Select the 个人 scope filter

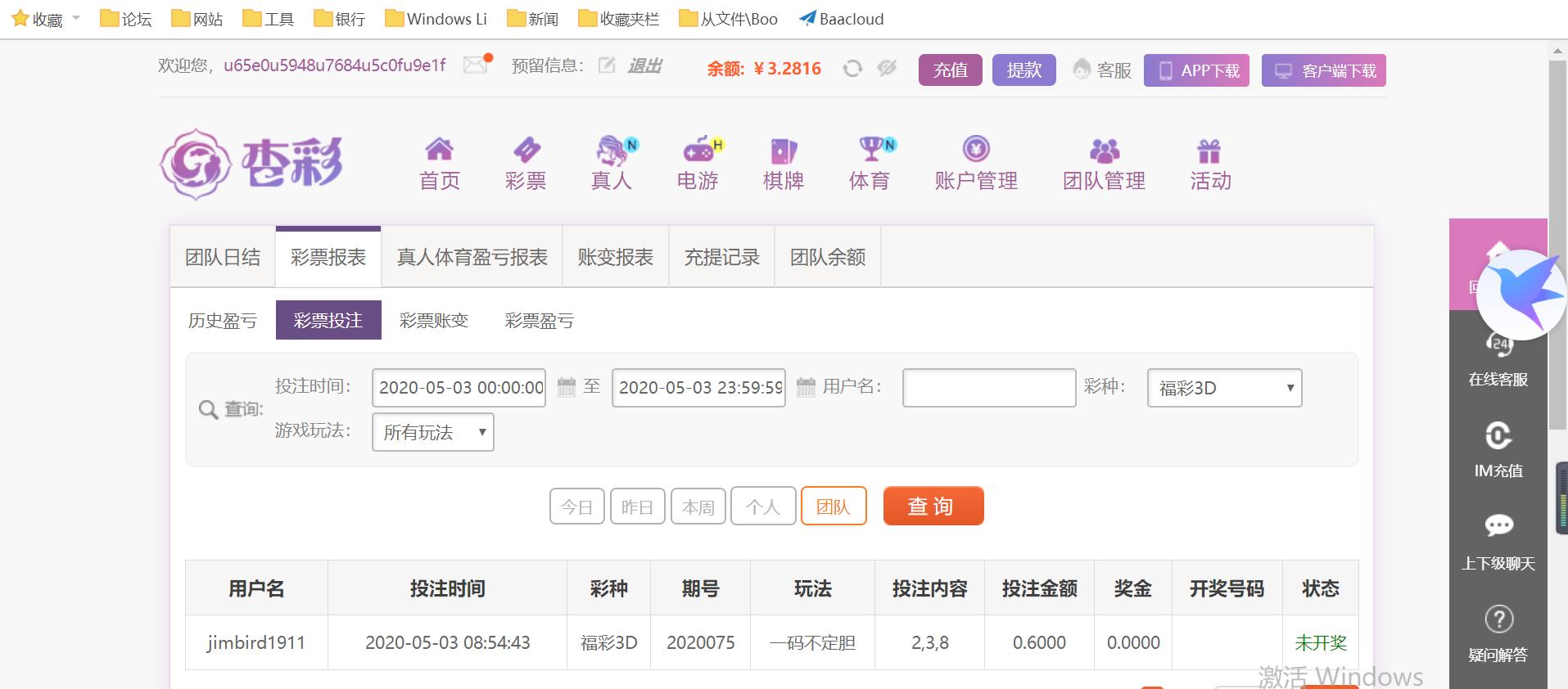click(x=763, y=507)
